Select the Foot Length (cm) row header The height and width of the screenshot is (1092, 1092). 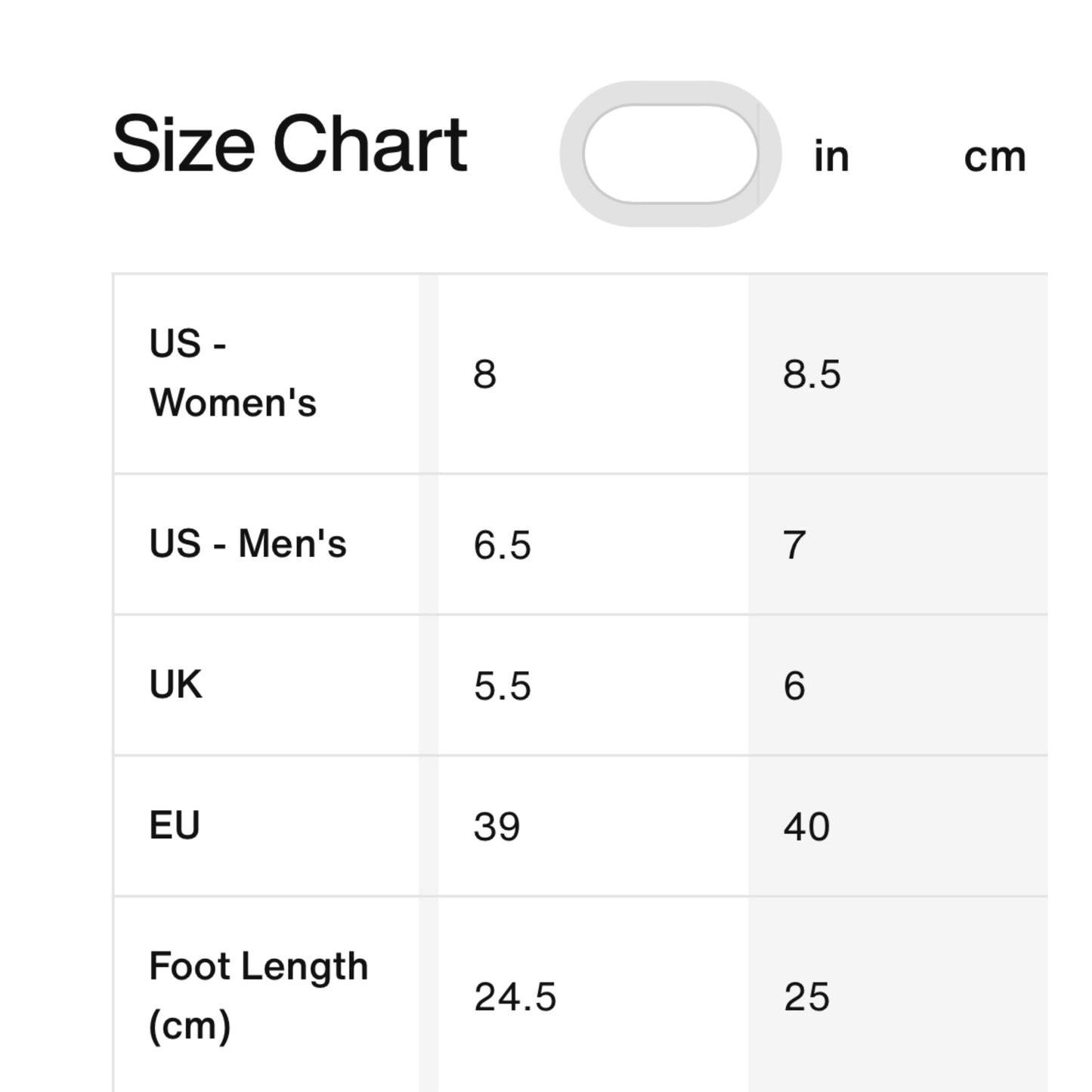[x=258, y=995]
